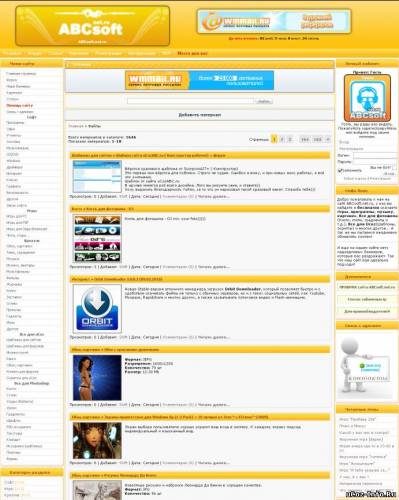Click the 3D figure holding comments sign
This screenshot has width=399, height=500.
pos(364,366)
